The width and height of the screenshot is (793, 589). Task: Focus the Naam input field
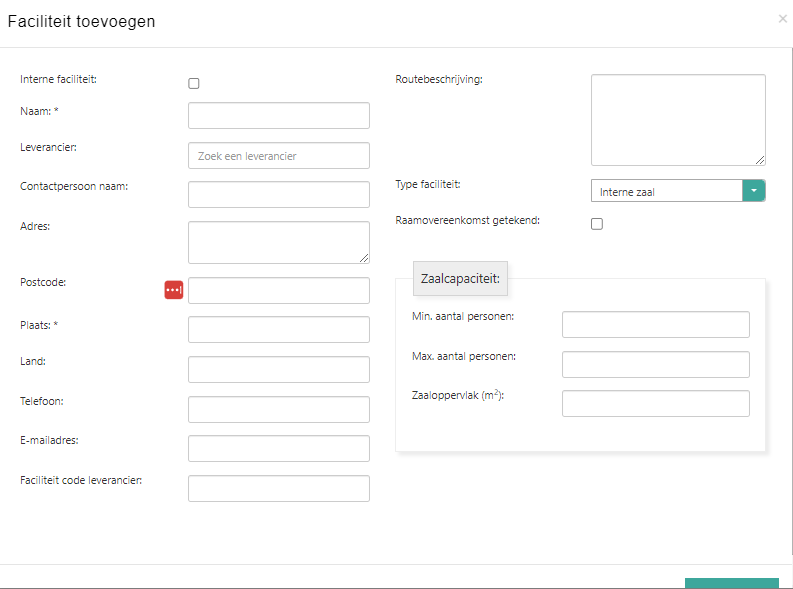pyautogui.click(x=278, y=115)
